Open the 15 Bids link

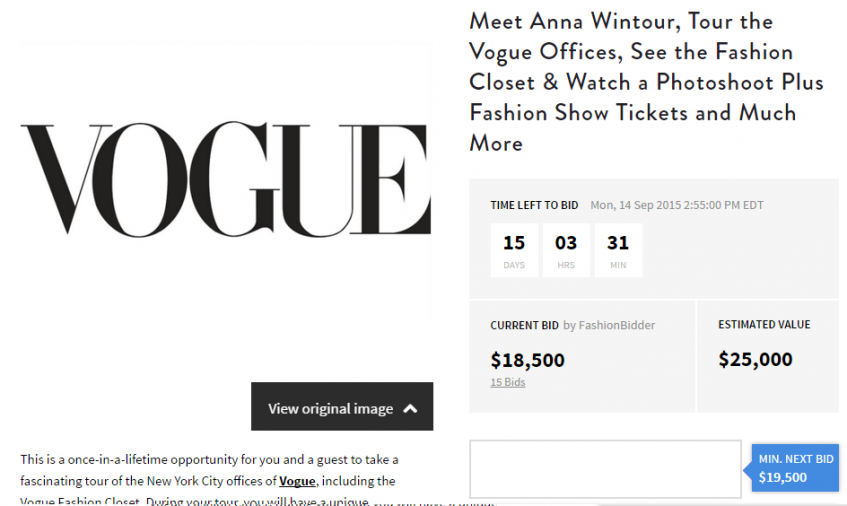click(507, 382)
